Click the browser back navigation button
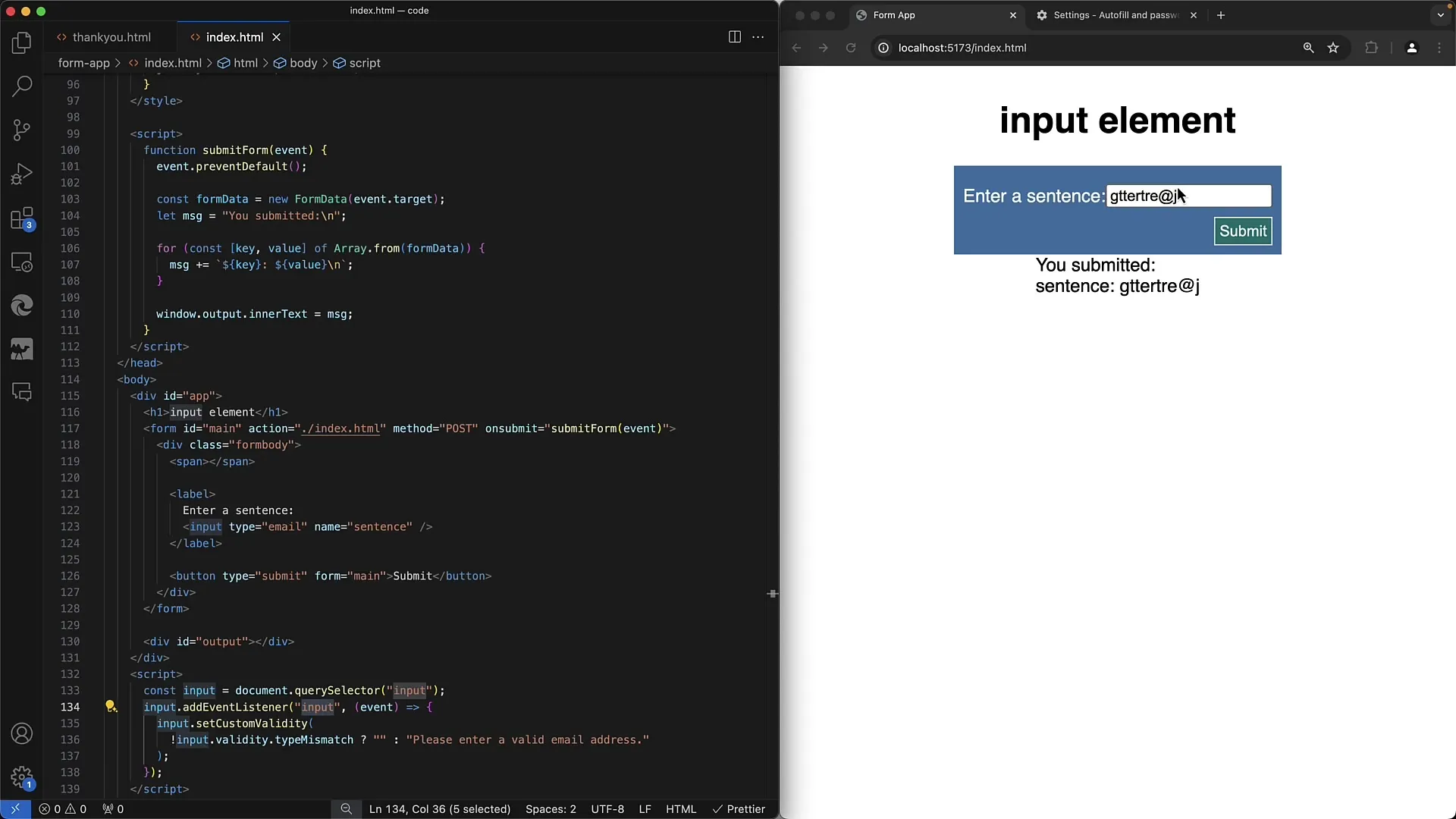 tap(797, 47)
